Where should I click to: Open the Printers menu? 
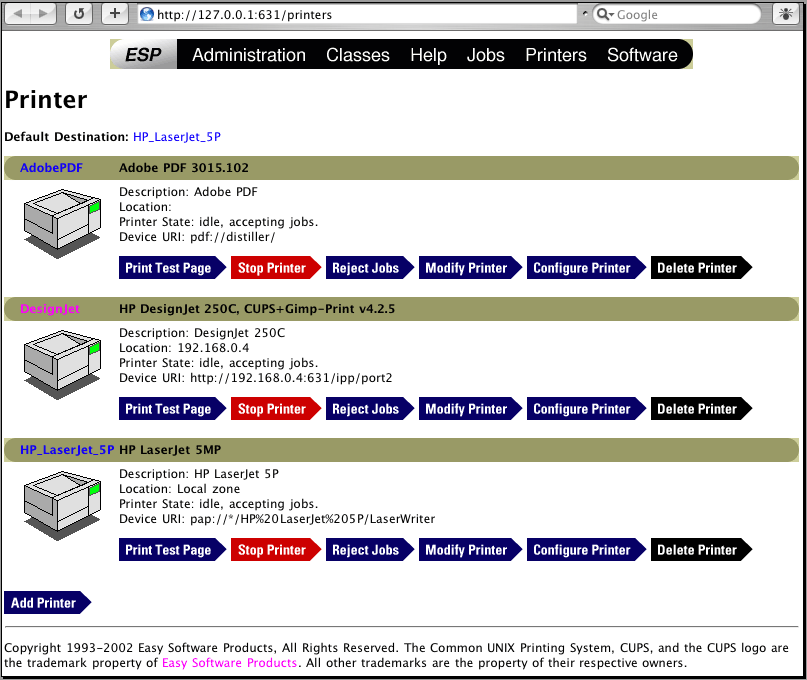point(556,55)
